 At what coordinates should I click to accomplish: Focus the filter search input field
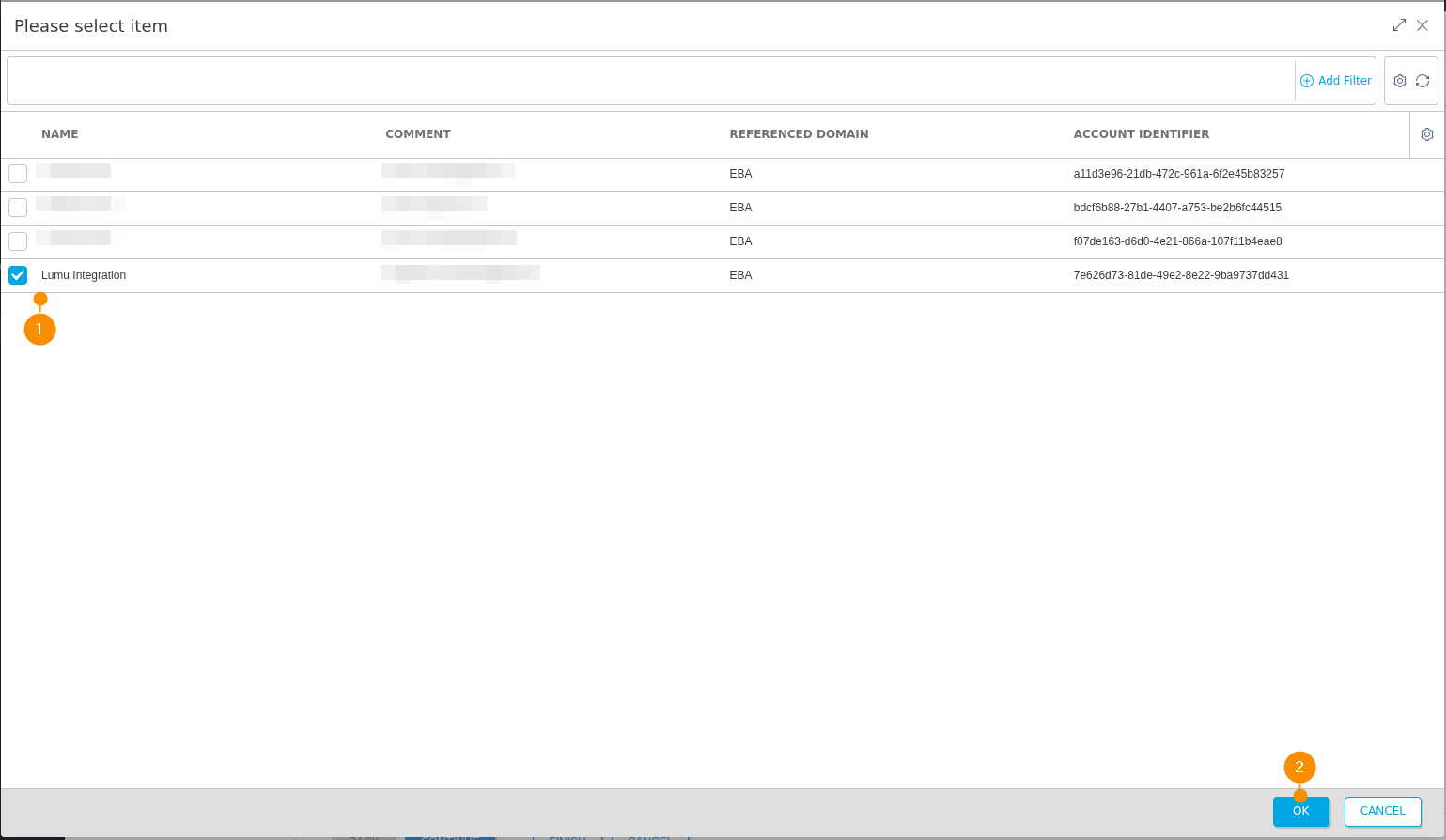pyautogui.click(x=648, y=81)
